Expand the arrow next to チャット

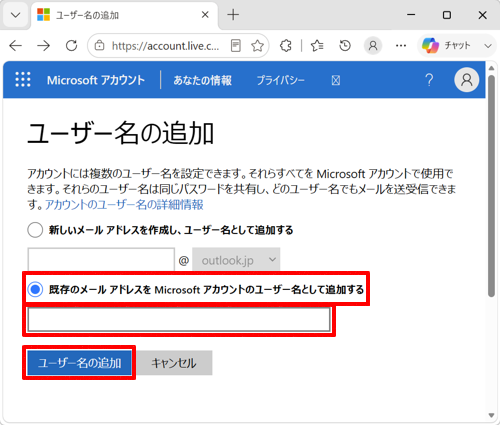coord(488,46)
